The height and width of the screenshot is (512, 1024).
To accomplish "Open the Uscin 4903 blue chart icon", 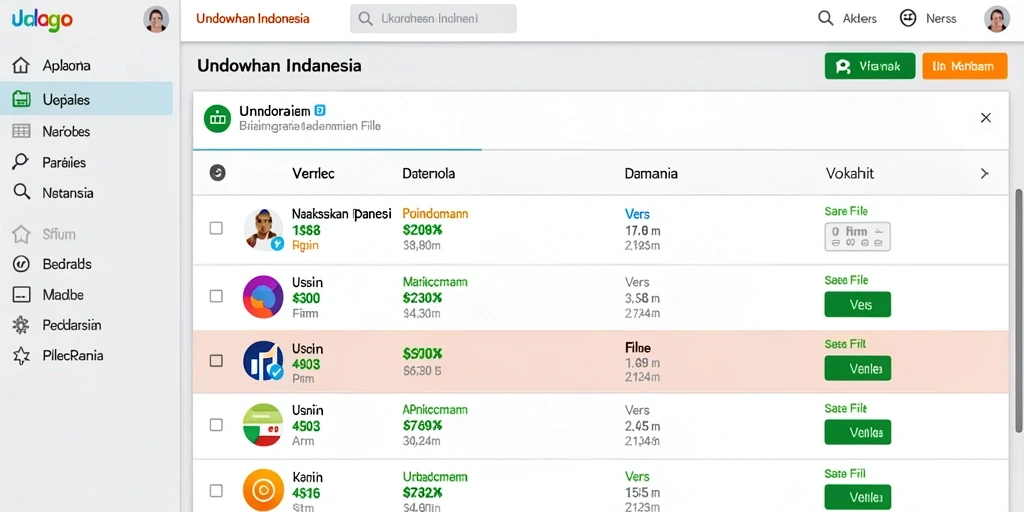I will click(x=263, y=360).
